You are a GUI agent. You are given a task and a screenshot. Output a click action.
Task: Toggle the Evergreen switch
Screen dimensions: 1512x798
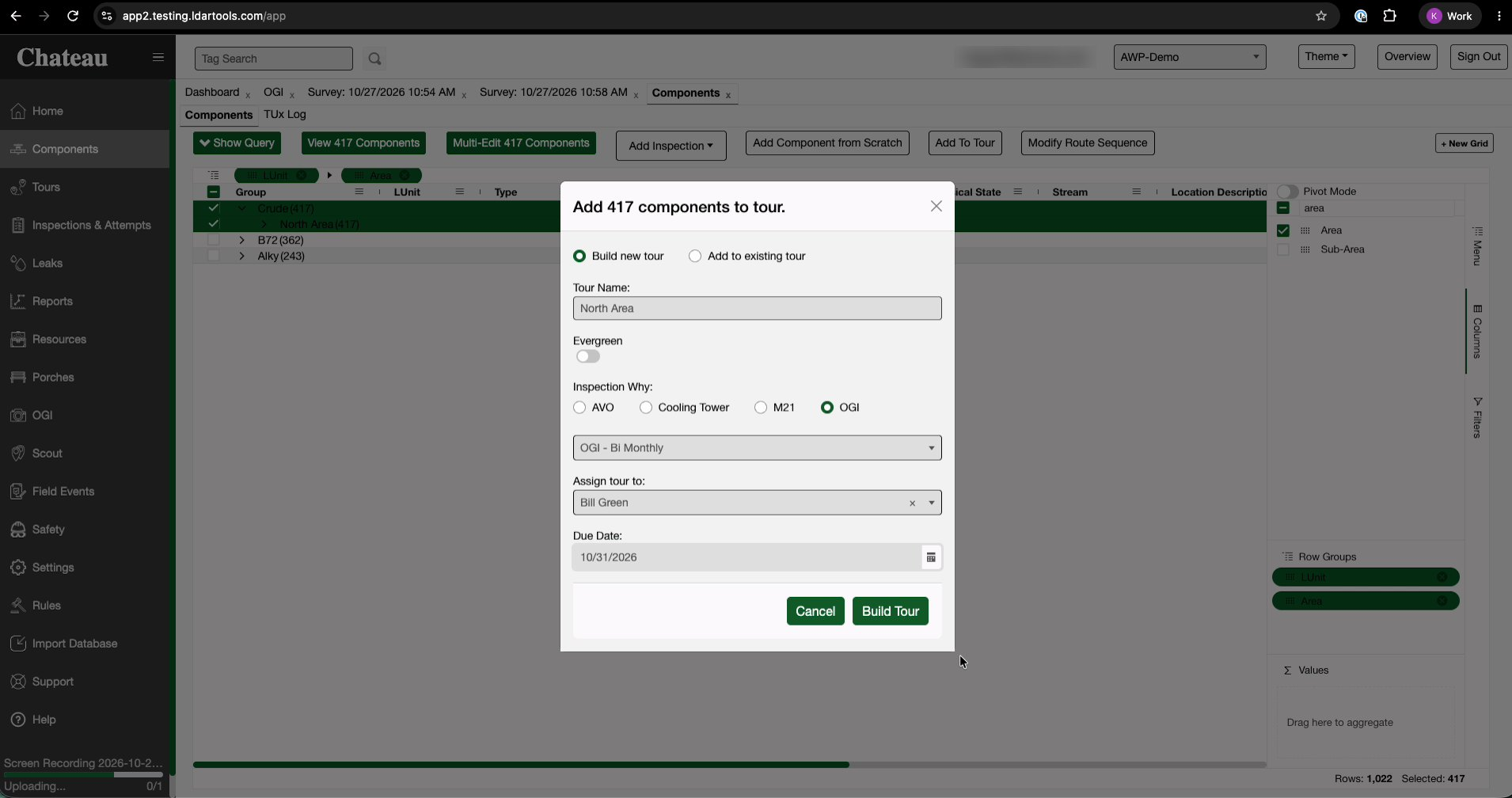point(588,356)
